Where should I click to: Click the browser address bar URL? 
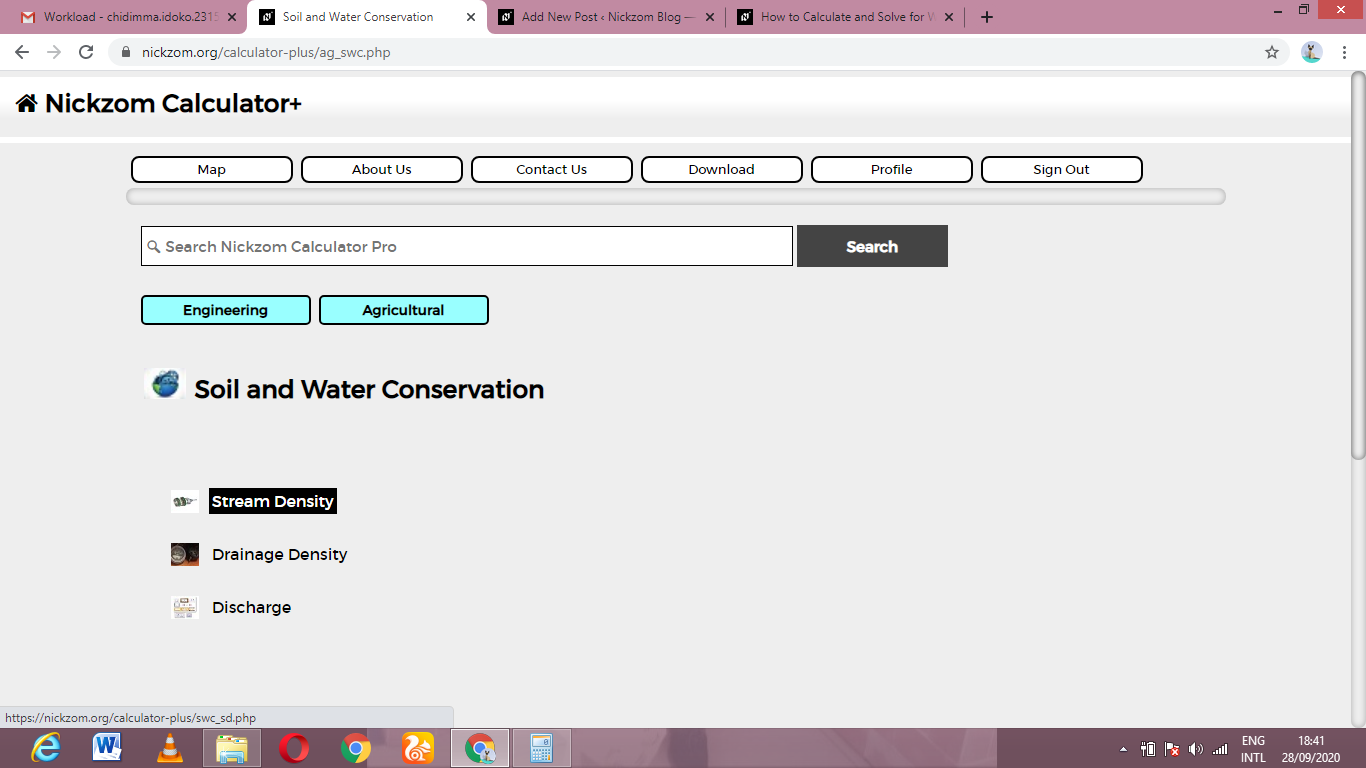[266, 52]
